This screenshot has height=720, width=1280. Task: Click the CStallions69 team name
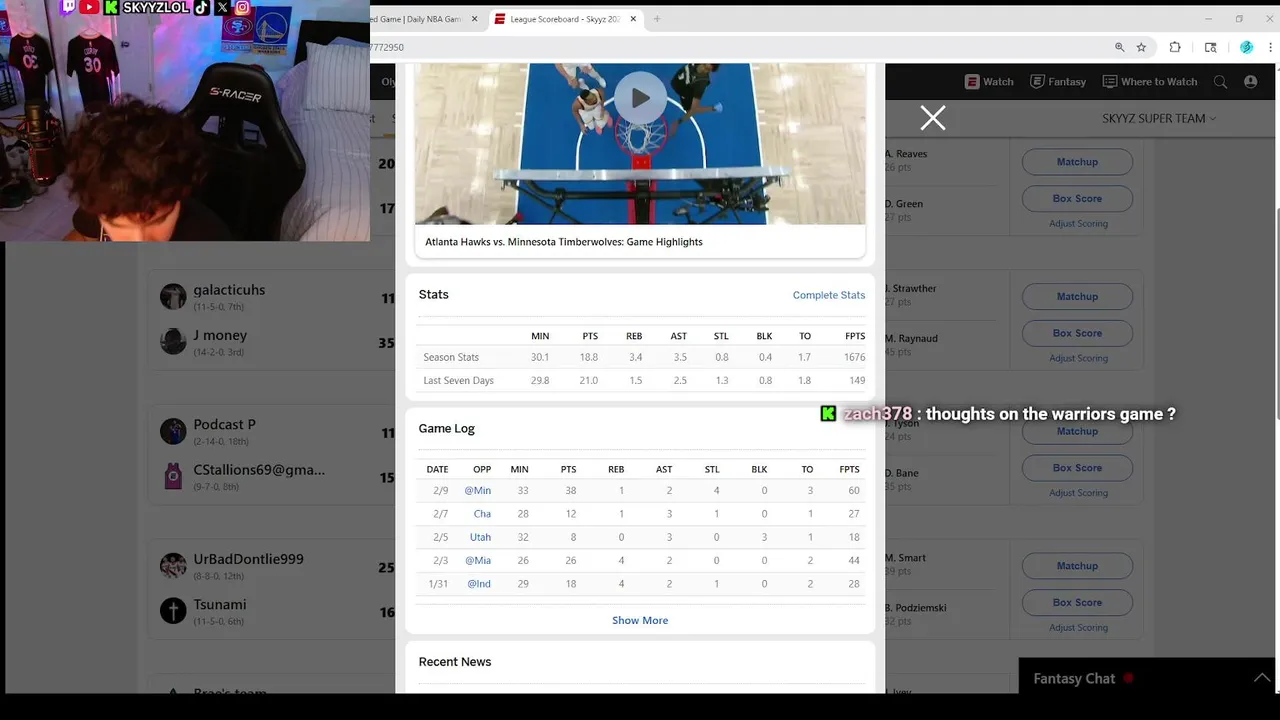[x=259, y=470]
